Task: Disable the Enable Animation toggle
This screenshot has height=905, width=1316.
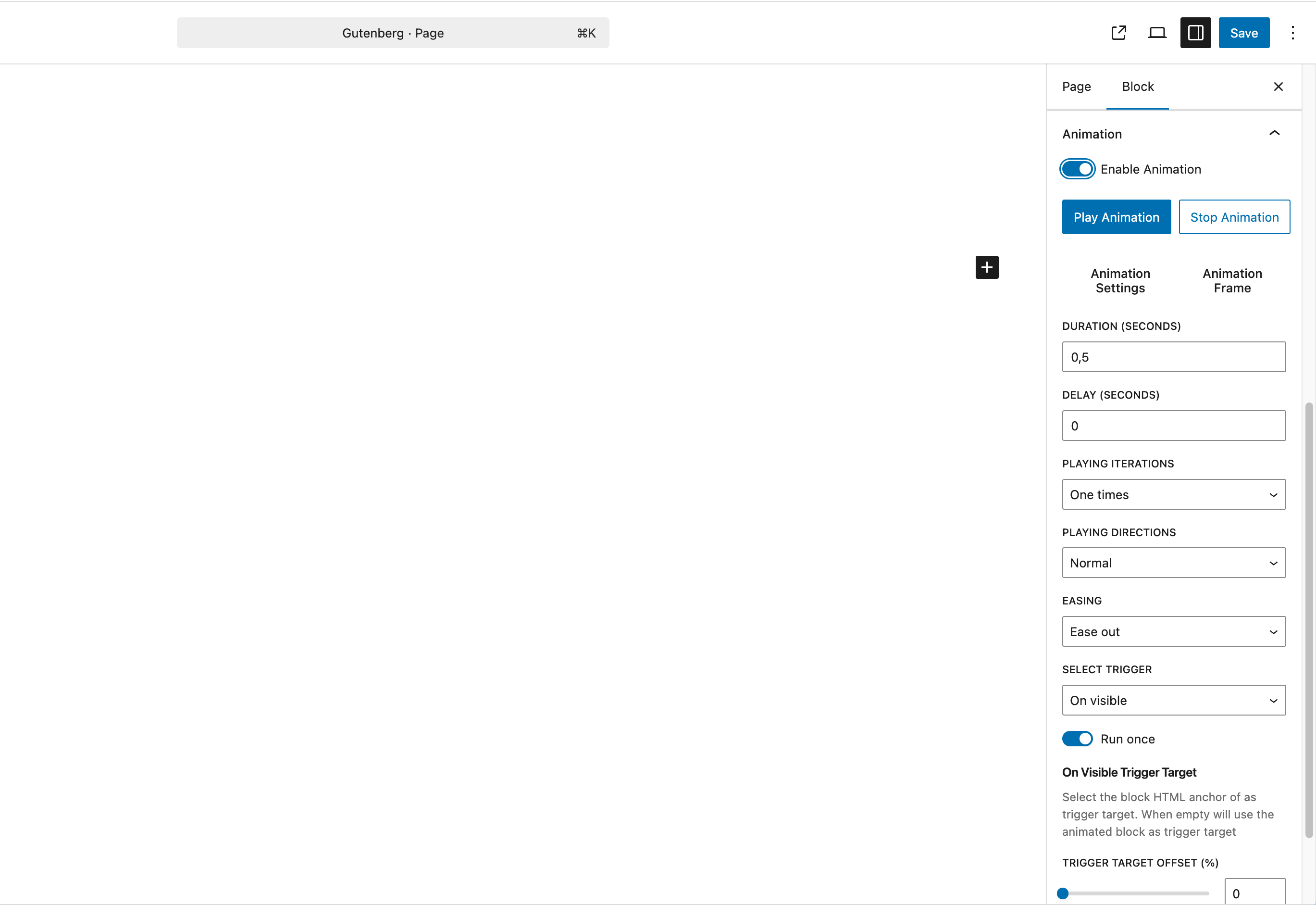Action: pos(1077,169)
